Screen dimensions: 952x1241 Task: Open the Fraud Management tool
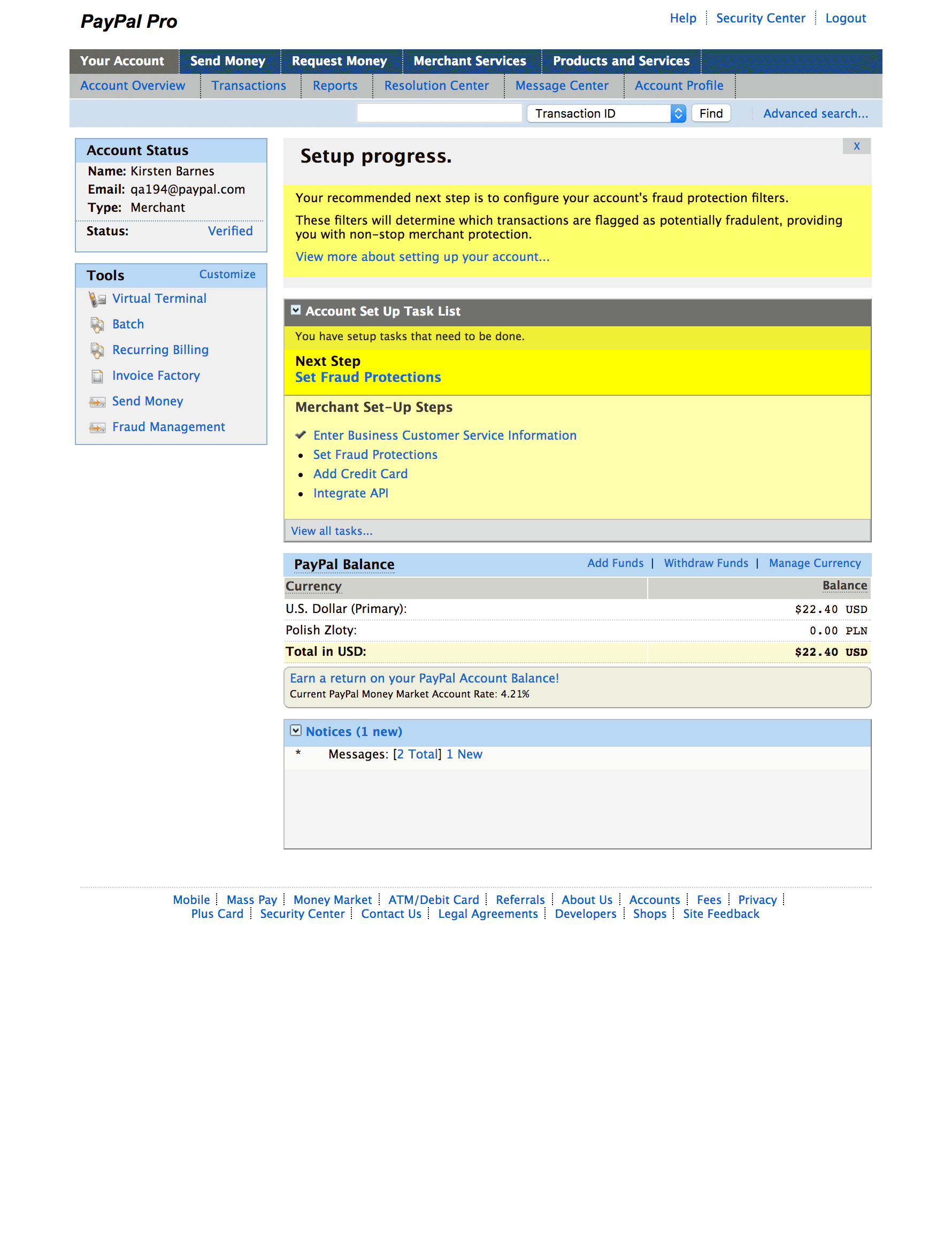coord(168,427)
